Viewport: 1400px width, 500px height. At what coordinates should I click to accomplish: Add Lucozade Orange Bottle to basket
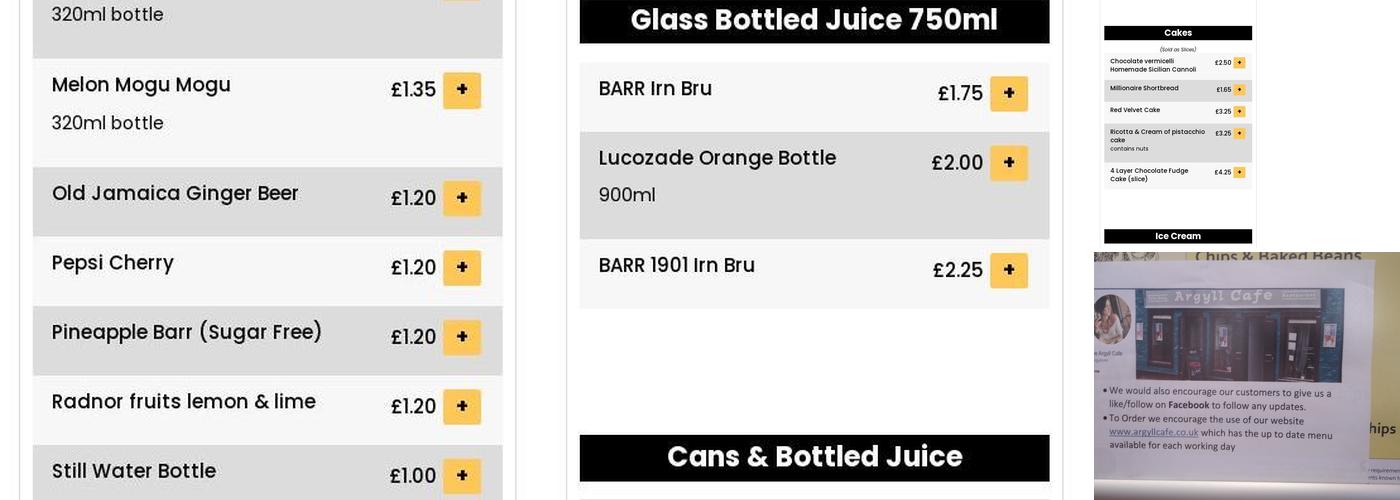[x=1008, y=163]
